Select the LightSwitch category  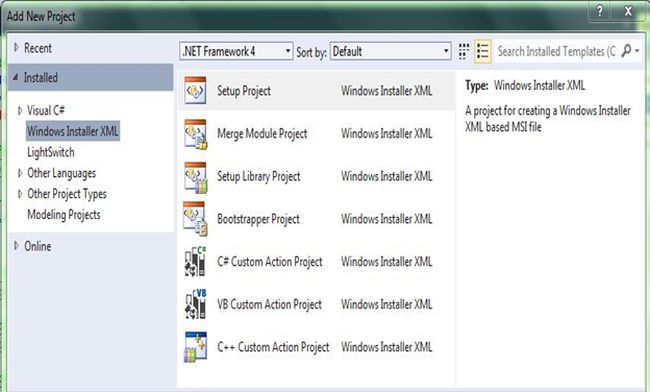51,152
